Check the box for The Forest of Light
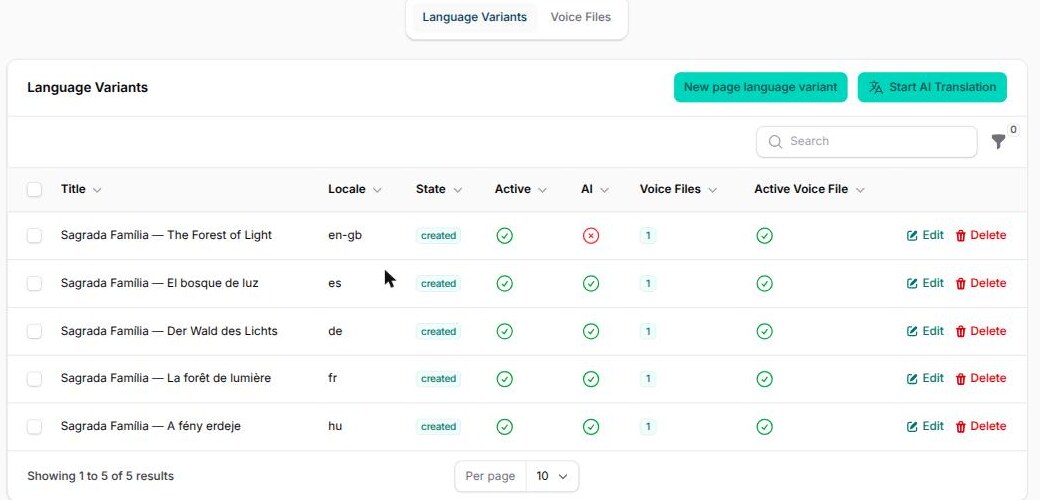This screenshot has height=500, width=1040. click(34, 235)
